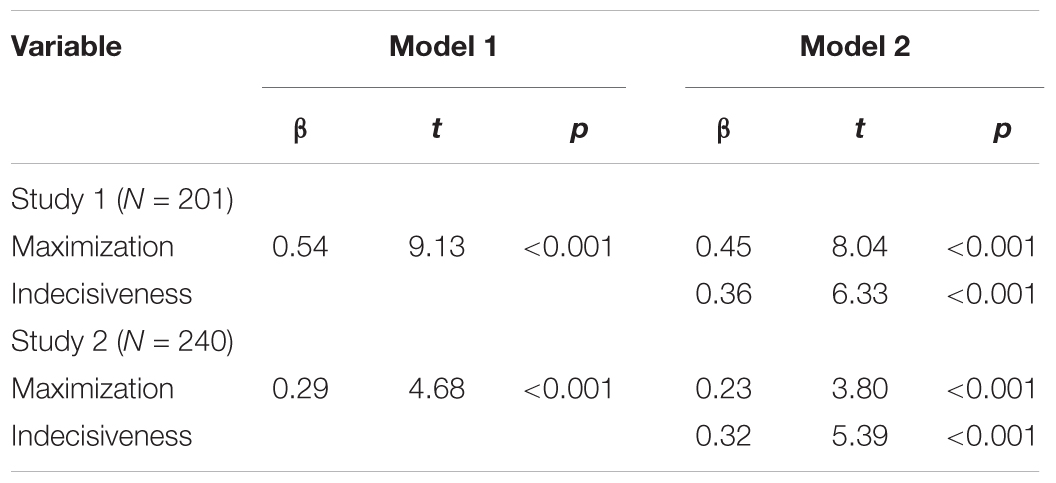Select the Model 2 header
The width and height of the screenshot is (1056, 483).
[x=855, y=46]
